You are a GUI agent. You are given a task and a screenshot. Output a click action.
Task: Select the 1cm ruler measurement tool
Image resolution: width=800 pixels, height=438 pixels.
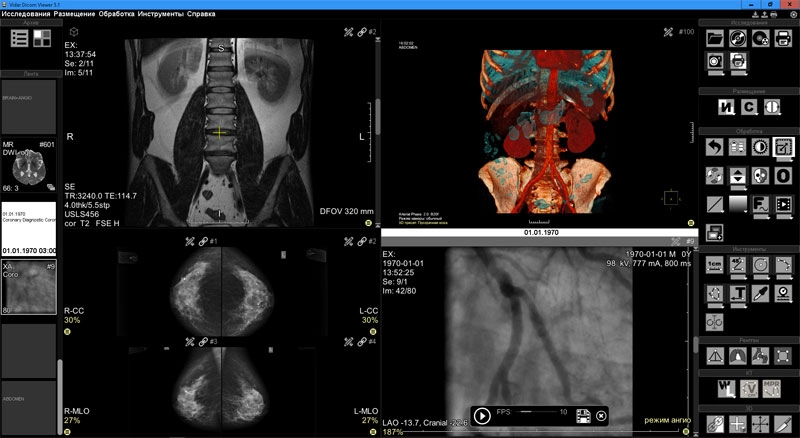715,265
